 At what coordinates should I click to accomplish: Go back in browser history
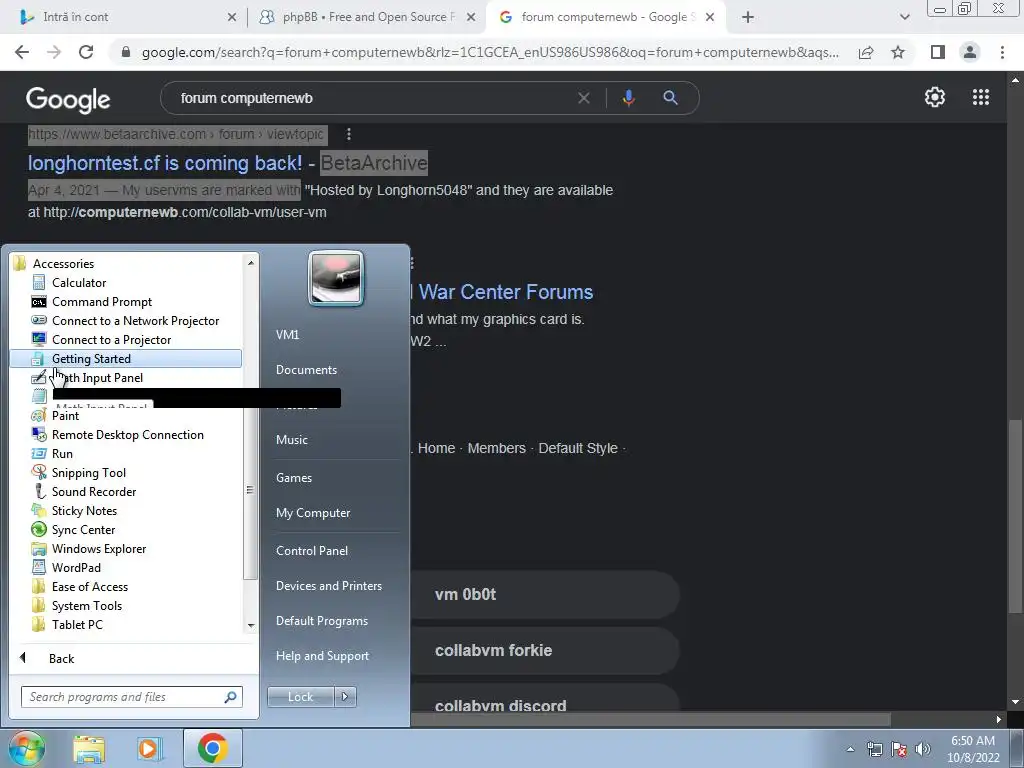pyautogui.click(x=22, y=52)
